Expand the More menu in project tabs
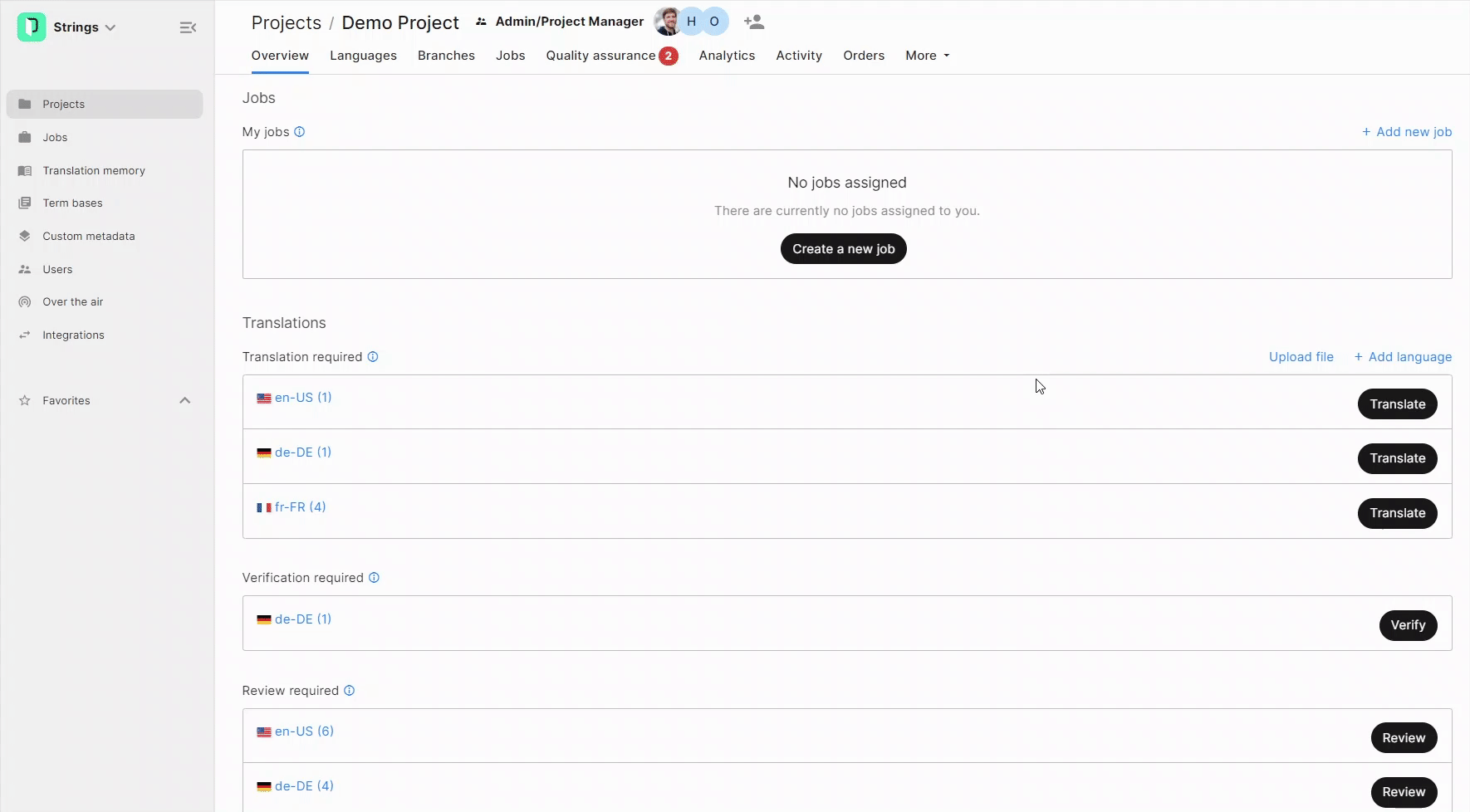1470x812 pixels. pos(927,56)
